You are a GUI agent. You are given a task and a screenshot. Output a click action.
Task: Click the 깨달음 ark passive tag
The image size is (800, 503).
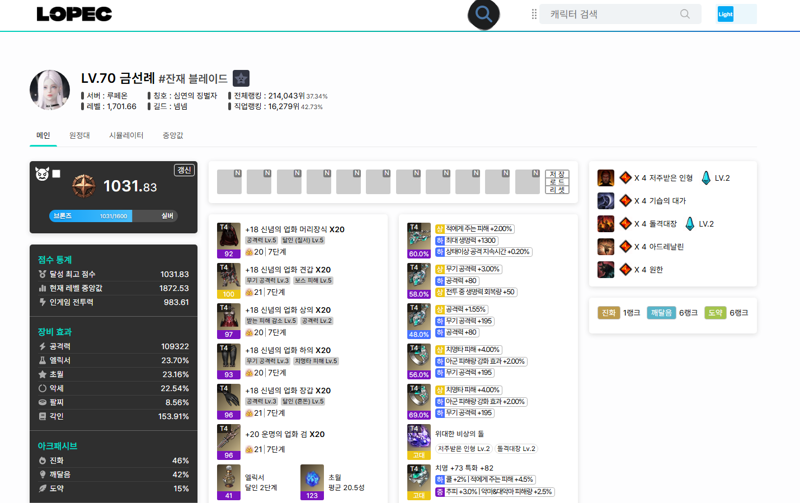coord(661,313)
